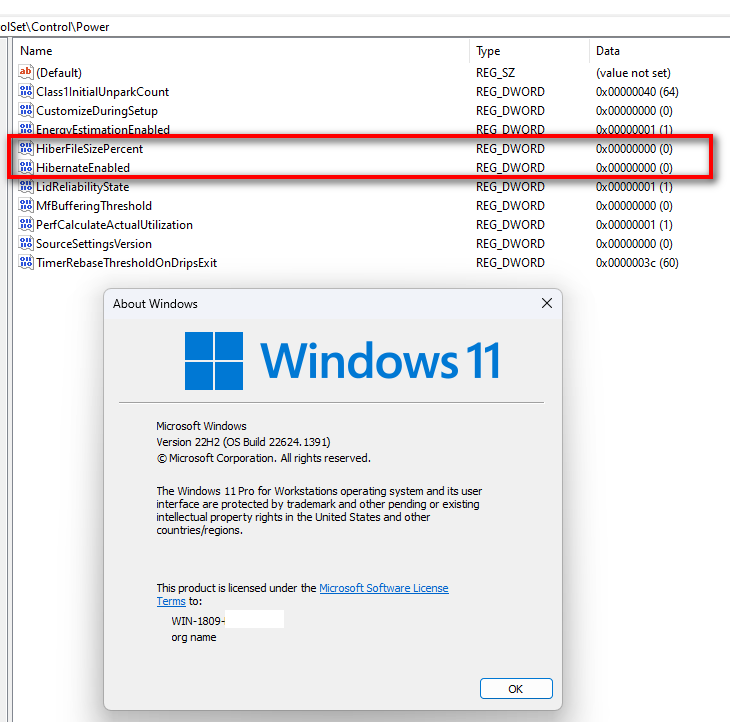Click the SourceSettingsVersion DWORD icon
The image size is (730, 722).
click(26, 243)
